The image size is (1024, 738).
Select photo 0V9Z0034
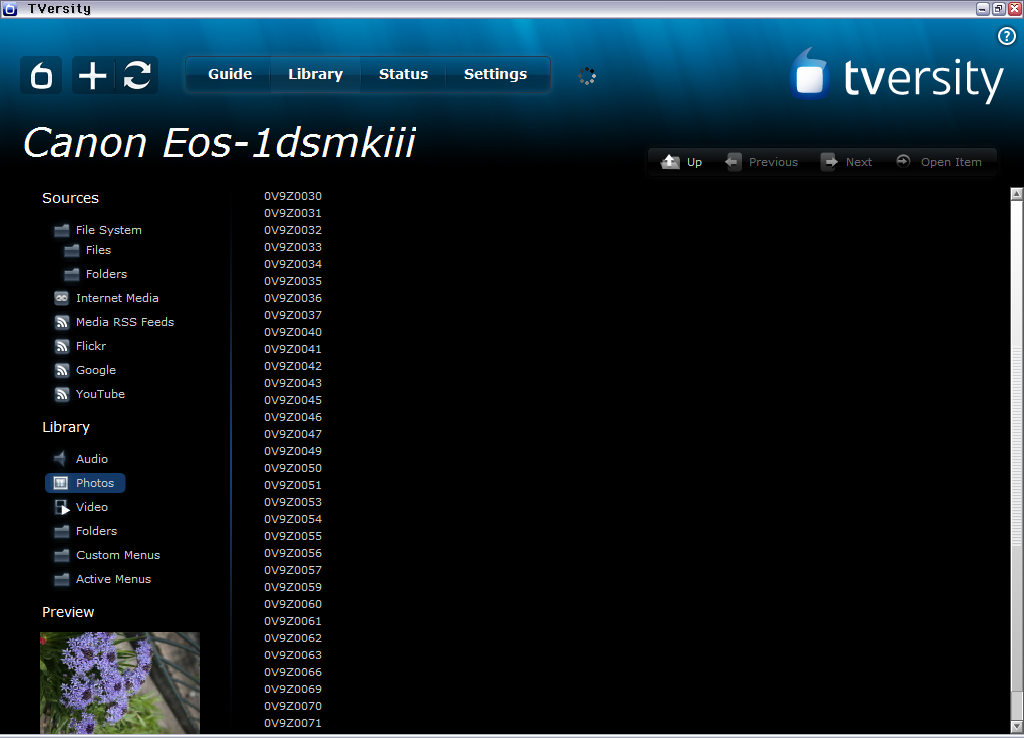pyautogui.click(x=293, y=264)
